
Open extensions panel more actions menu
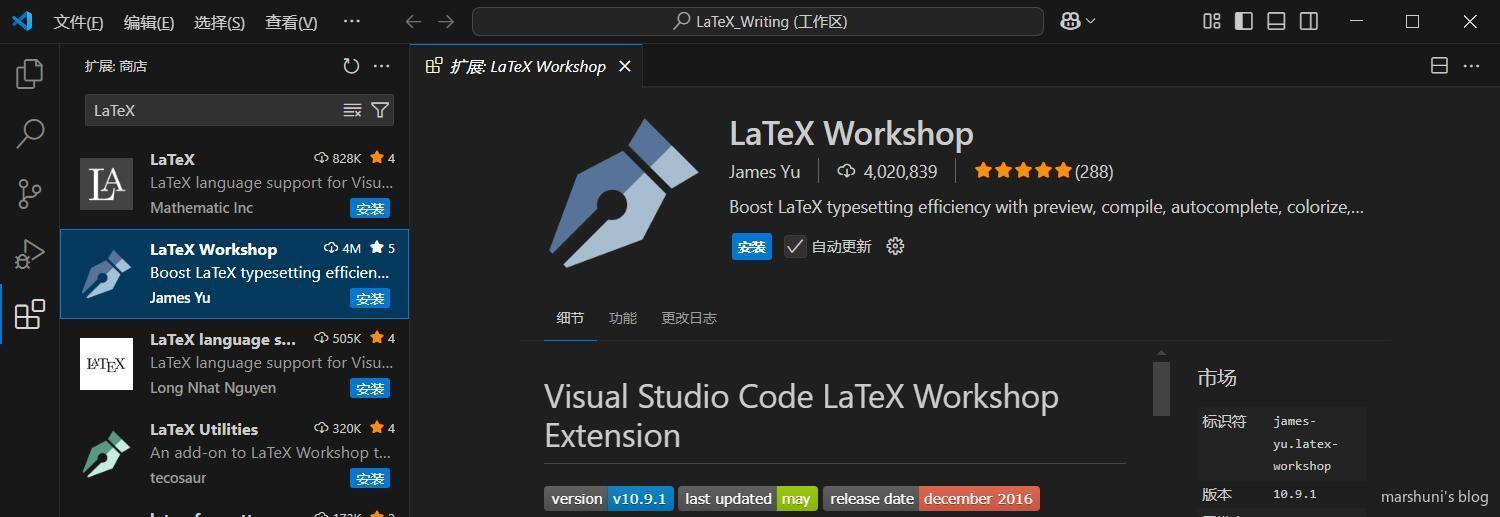(381, 66)
